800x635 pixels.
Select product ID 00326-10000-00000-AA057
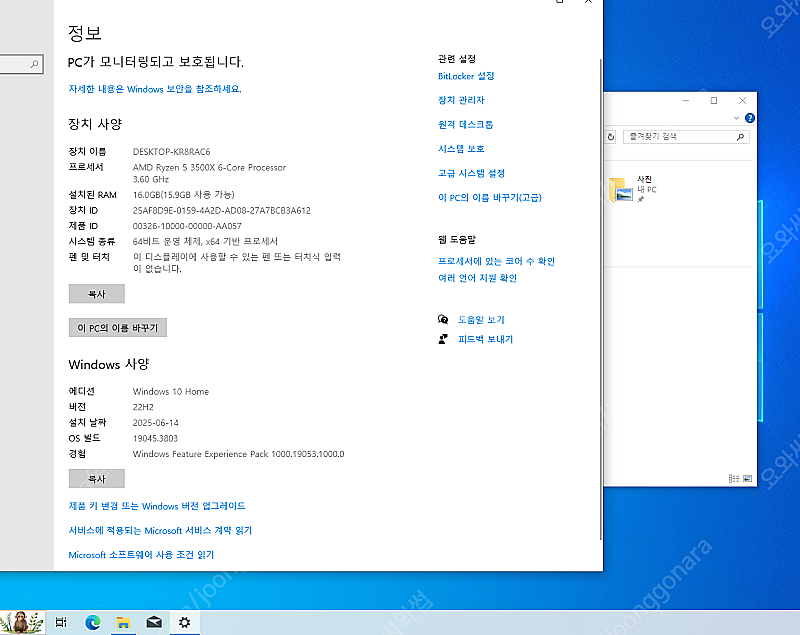click(x=187, y=226)
